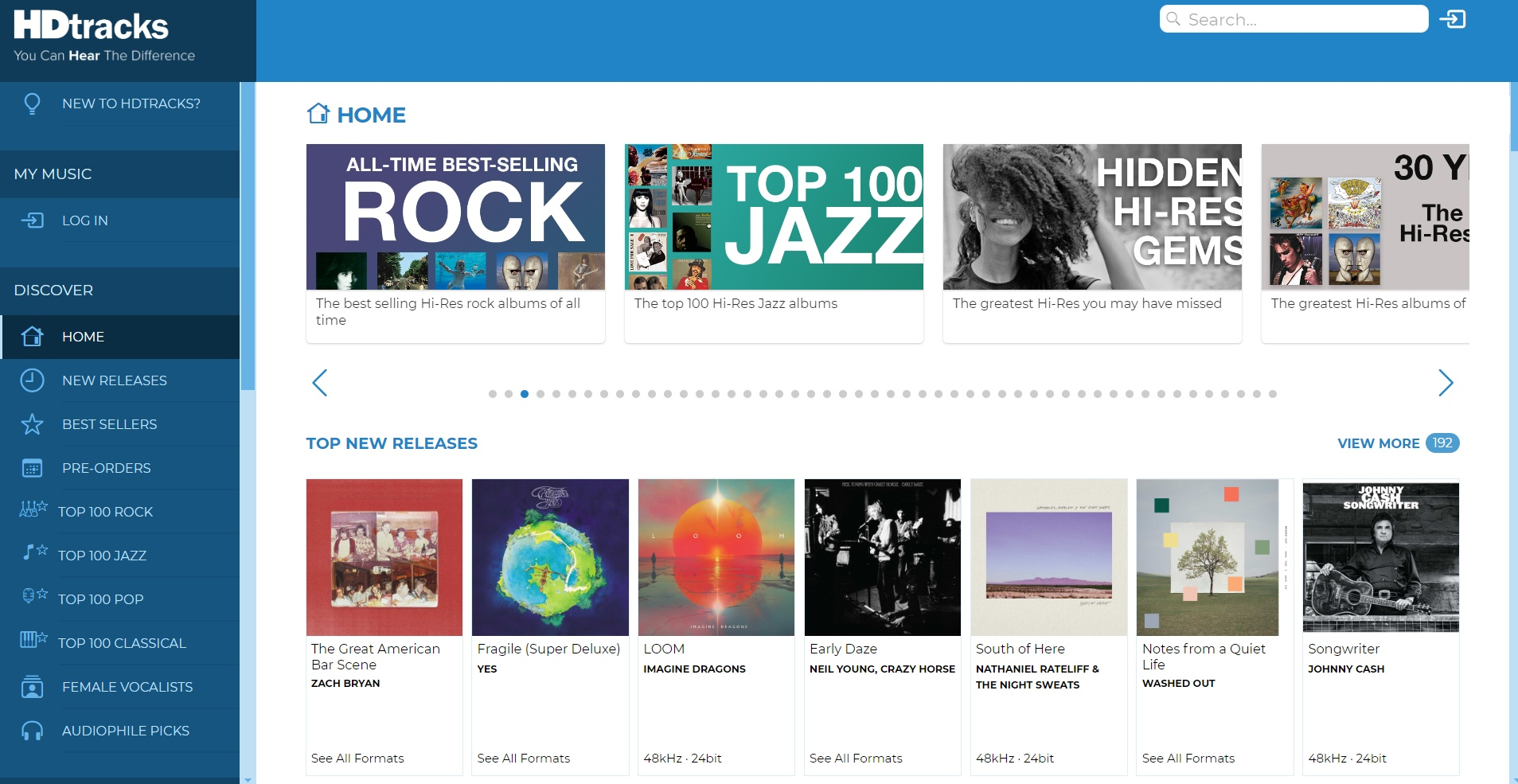The height and width of the screenshot is (784, 1518).
Task: Open Fragile (Super Deluxe) album title
Action: 548,649
